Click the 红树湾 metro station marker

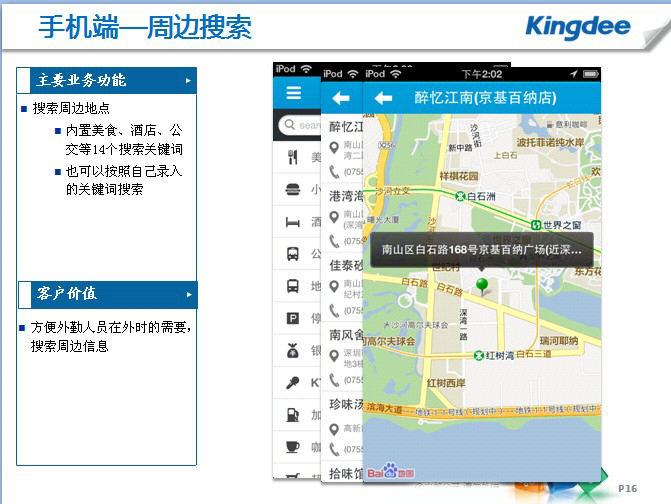[479, 356]
